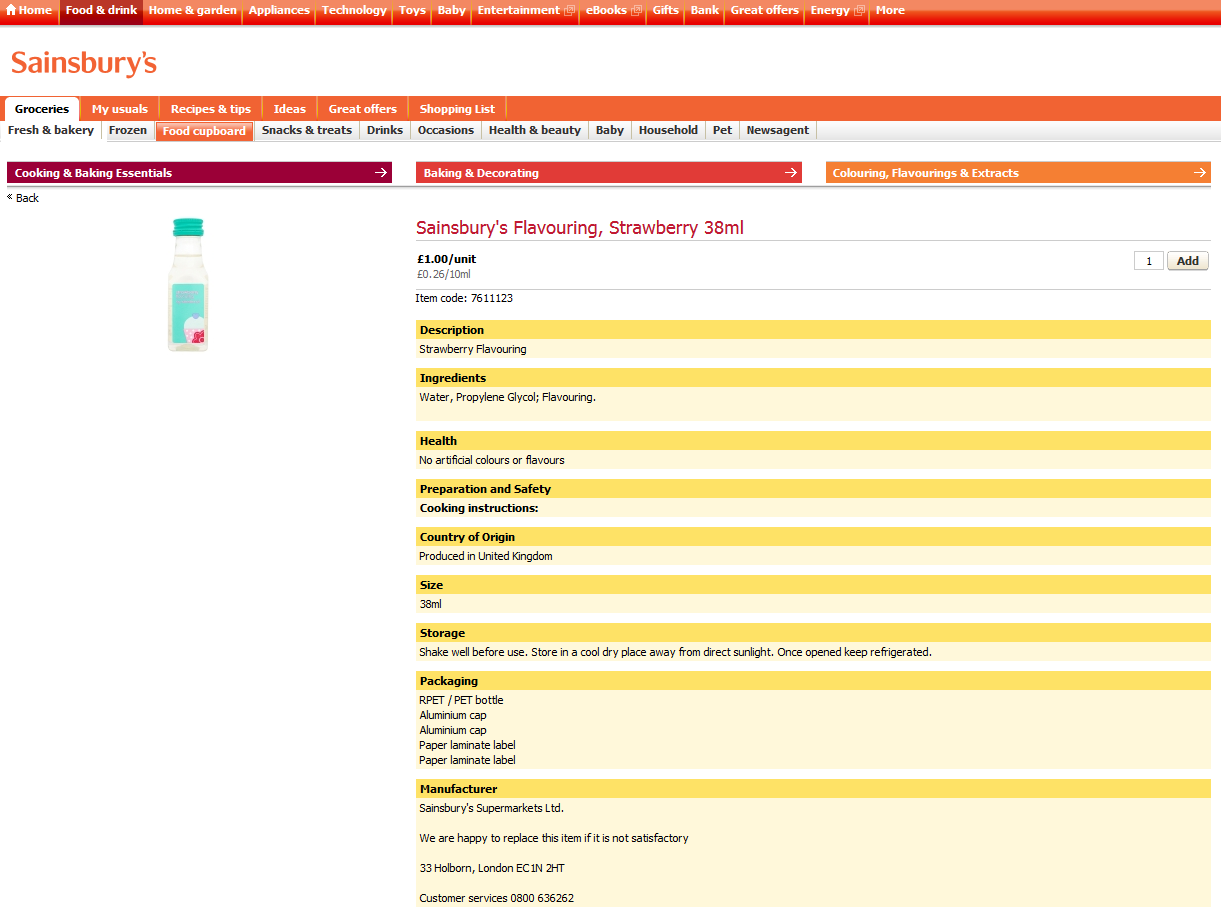Open the Energy link
This screenshot has width=1221, height=910.
(x=830, y=10)
